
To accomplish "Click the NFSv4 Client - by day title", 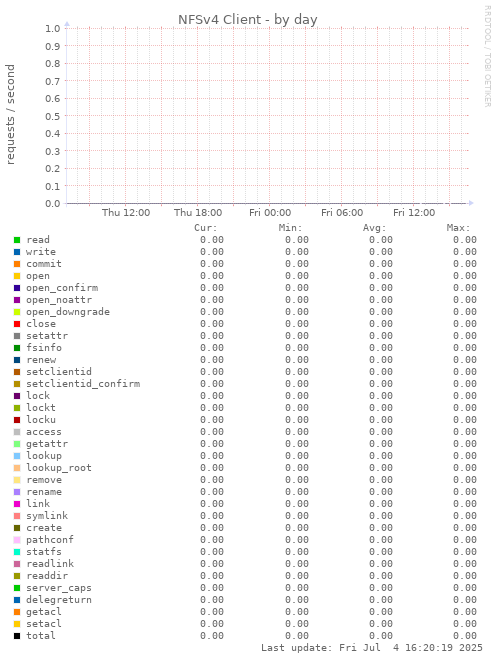I will tap(248, 19).
